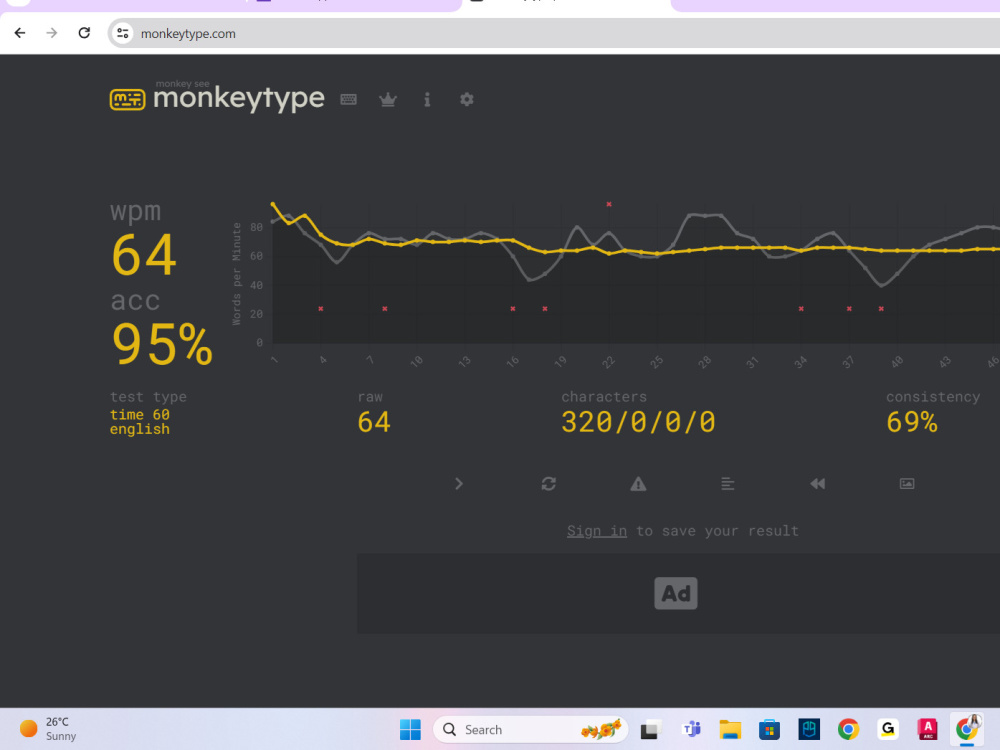Open Google Chrome from the taskbar

(x=848, y=729)
